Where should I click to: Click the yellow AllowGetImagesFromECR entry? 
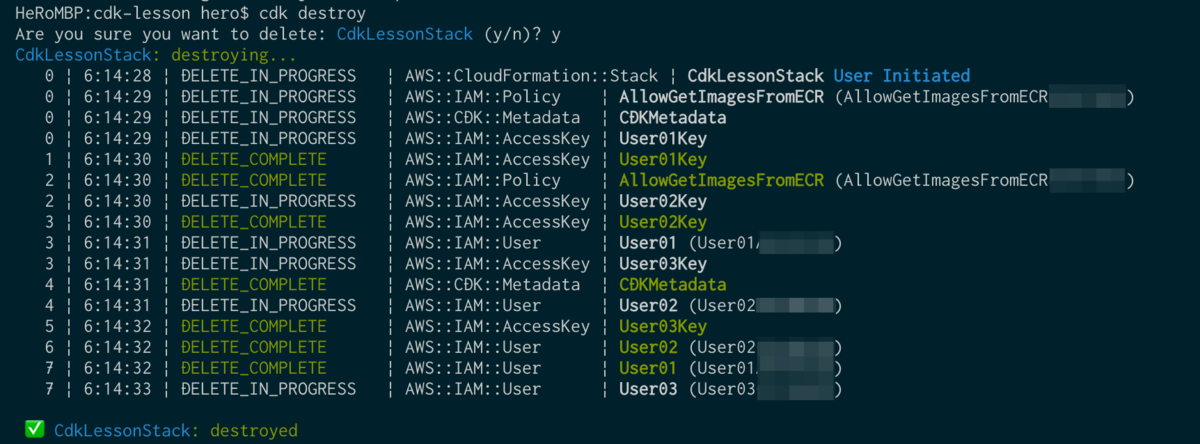[721, 181]
